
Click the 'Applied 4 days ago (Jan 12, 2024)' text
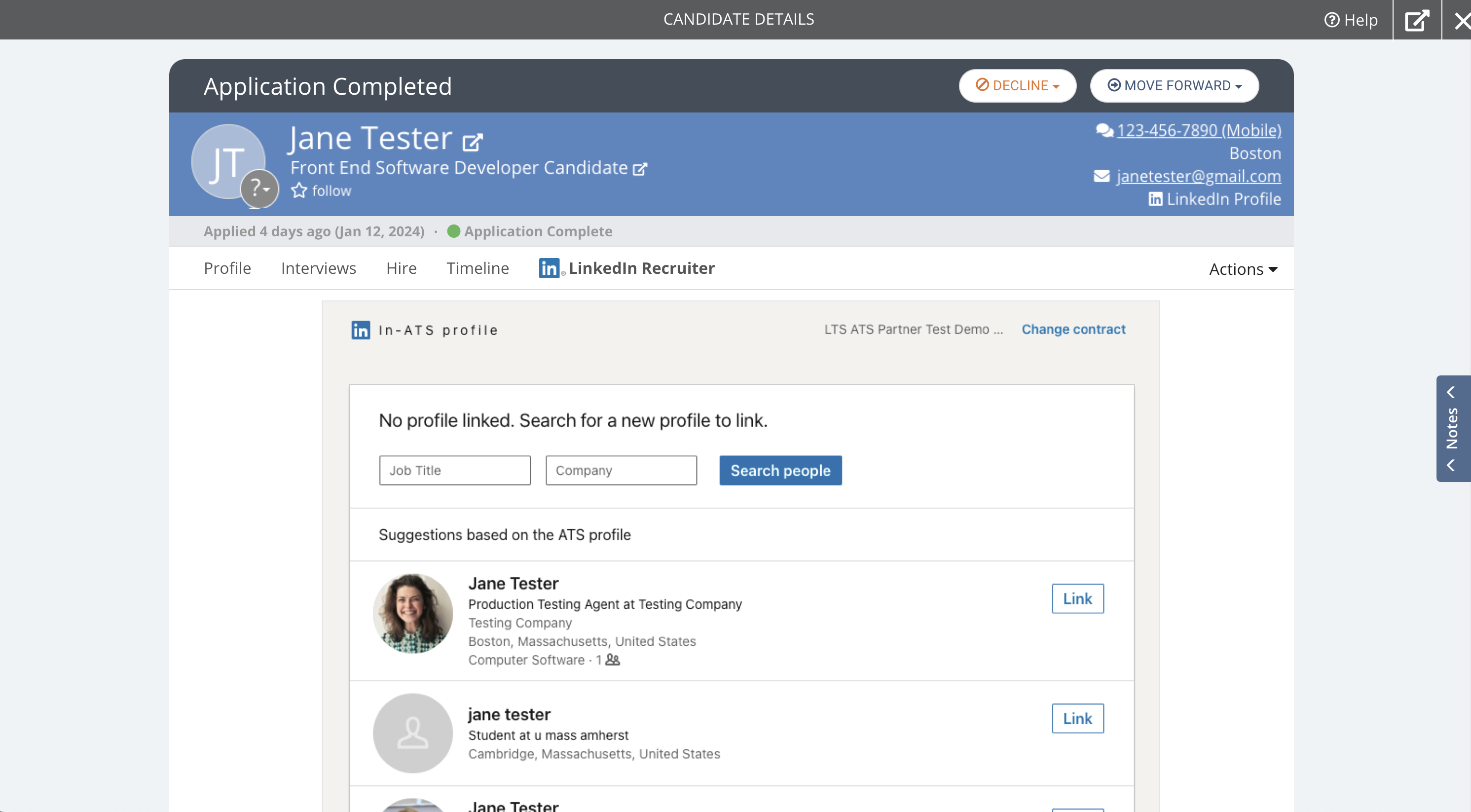tap(314, 231)
